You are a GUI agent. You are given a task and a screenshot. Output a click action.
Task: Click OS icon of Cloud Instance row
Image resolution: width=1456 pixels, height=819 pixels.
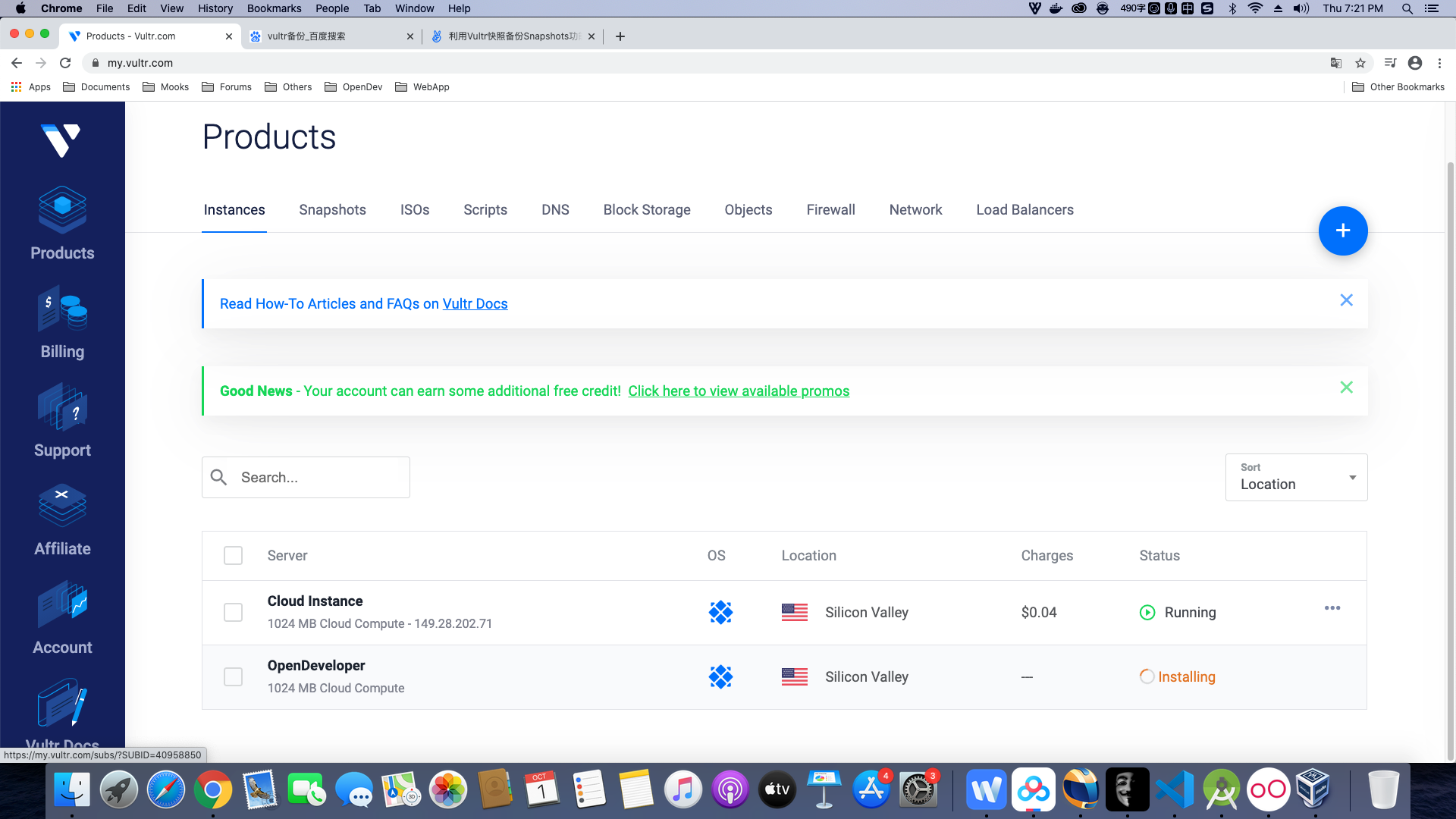tap(720, 612)
